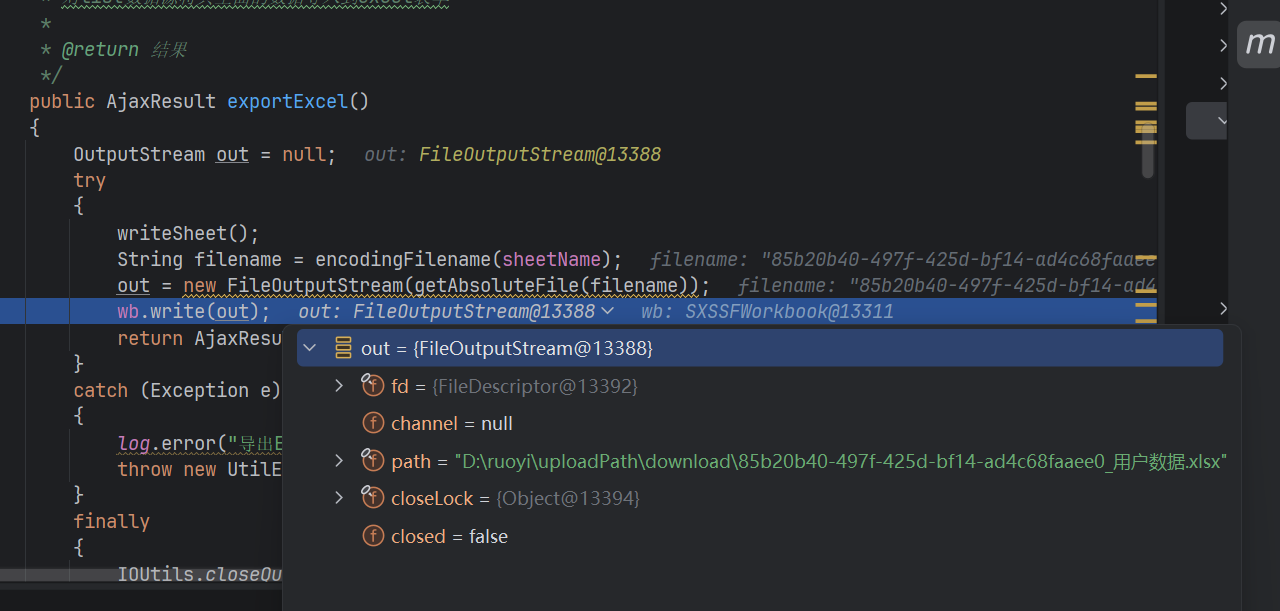The image size is (1280, 611).
Task: Open dropdown arrow after inline 'out: FileOutputStream@13388' hint
Action: [x=607, y=312]
